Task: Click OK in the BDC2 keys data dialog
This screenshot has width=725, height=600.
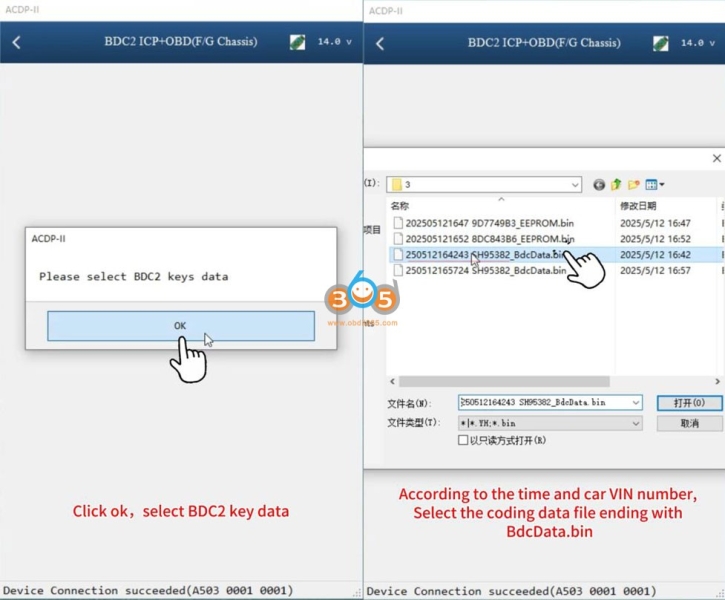Action: tap(181, 326)
